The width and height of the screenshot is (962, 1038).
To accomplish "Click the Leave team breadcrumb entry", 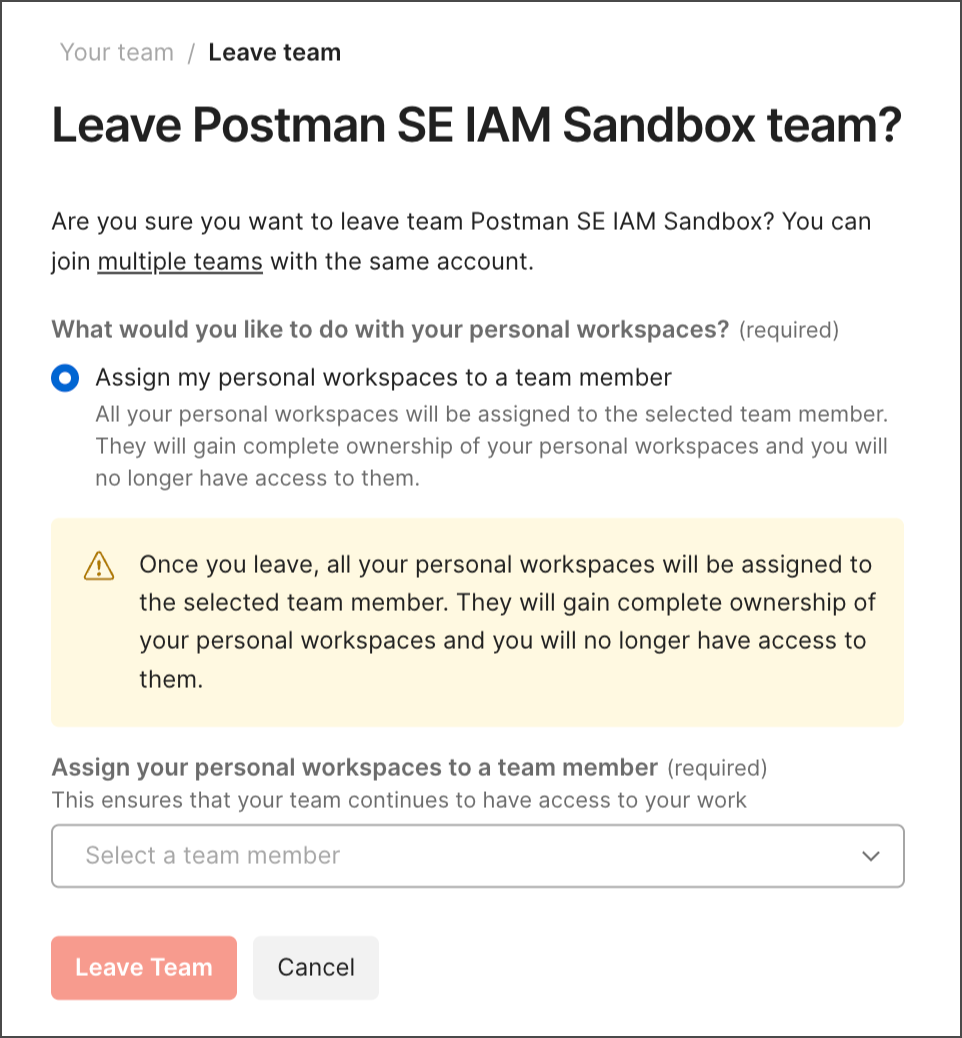I will pyautogui.click(x=274, y=52).
